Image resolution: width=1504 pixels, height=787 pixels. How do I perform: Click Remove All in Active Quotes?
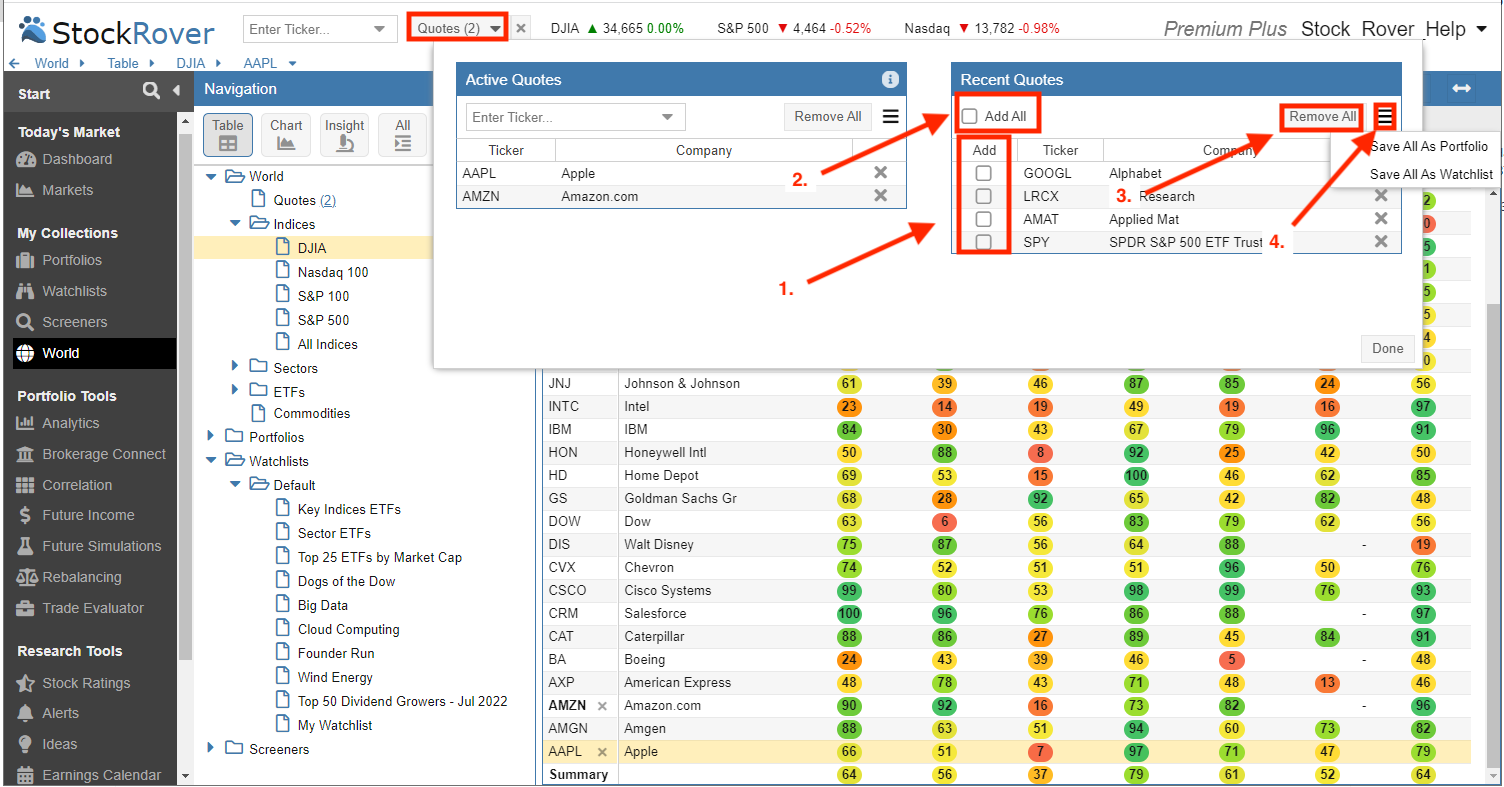point(828,117)
